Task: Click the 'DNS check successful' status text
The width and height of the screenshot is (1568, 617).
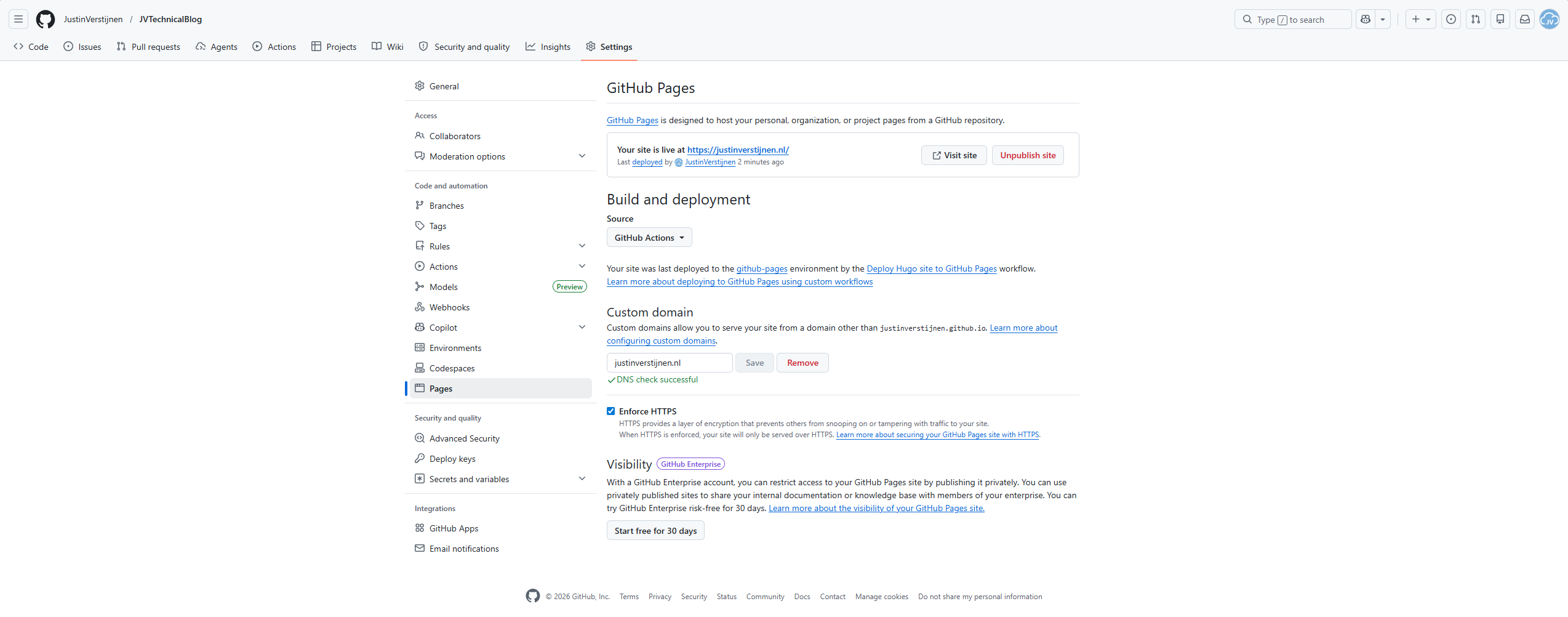Action: (x=657, y=380)
